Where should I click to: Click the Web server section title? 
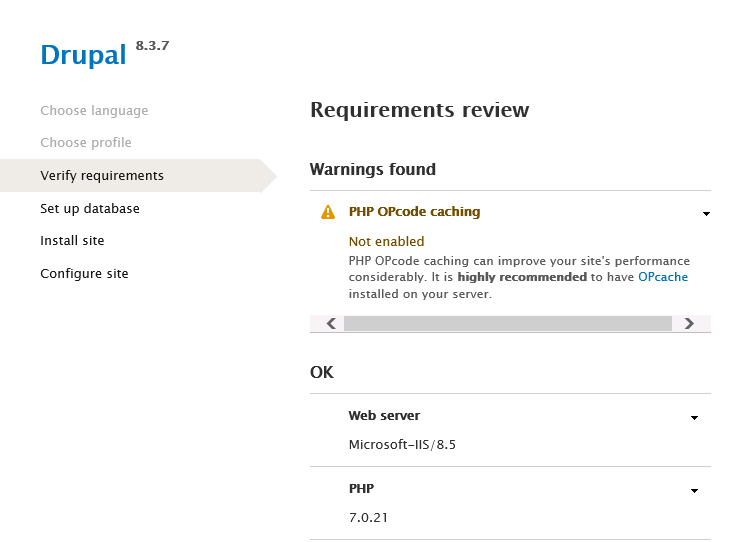tap(384, 416)
